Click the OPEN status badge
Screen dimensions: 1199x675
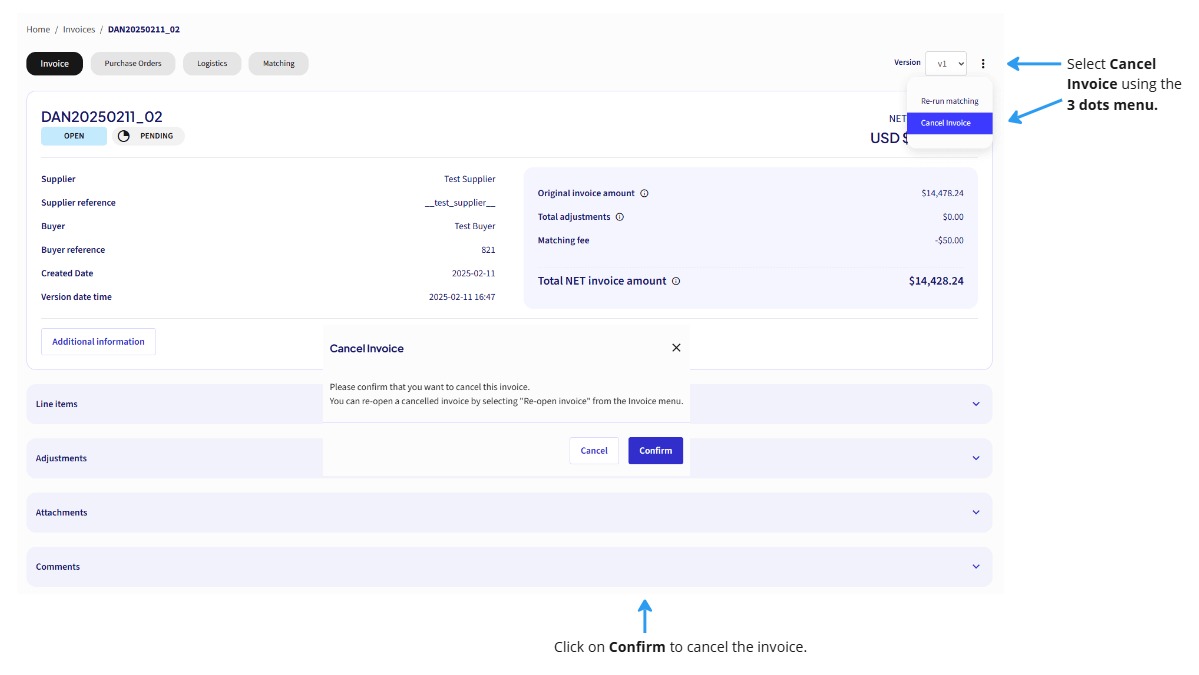click(74, 136)
